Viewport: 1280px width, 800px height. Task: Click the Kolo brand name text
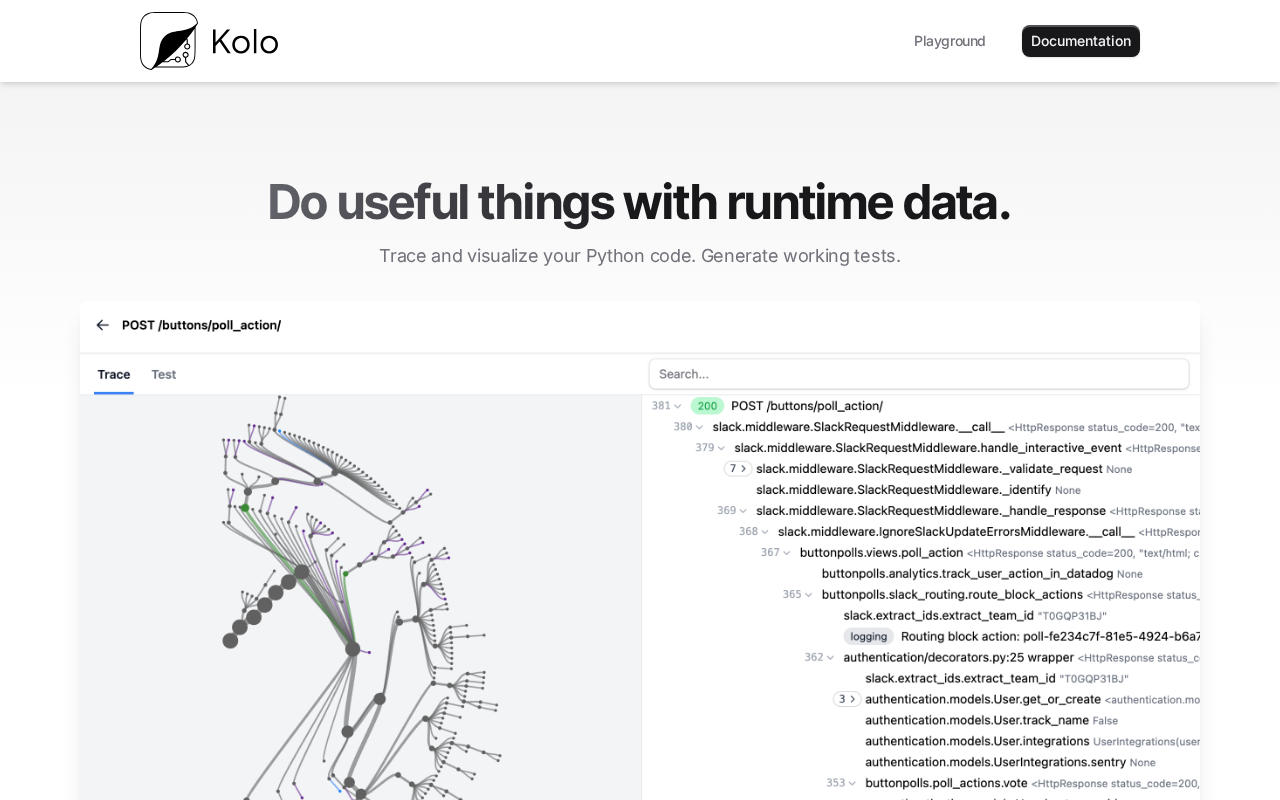(245, 42)
